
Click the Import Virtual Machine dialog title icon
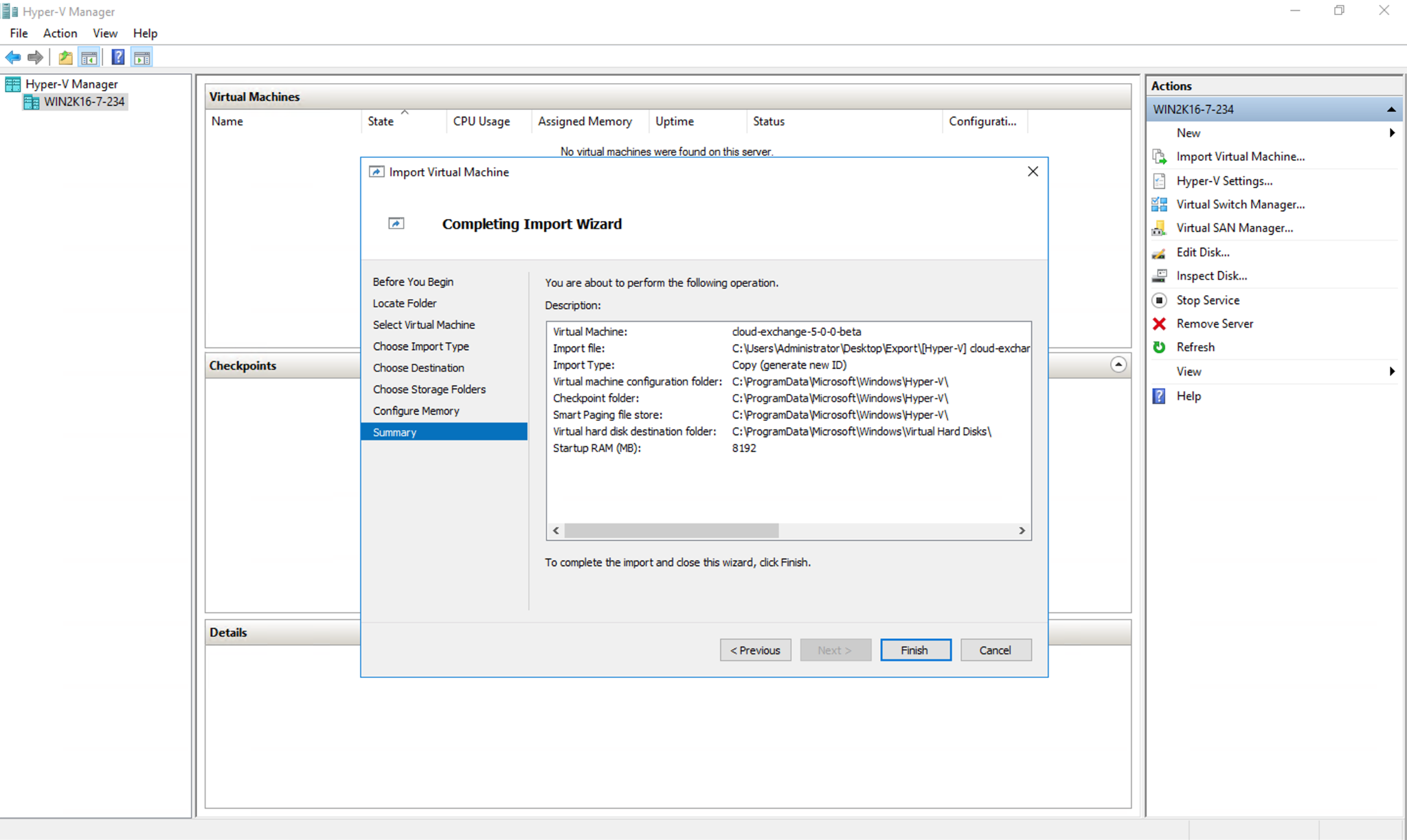coord(376,172)
